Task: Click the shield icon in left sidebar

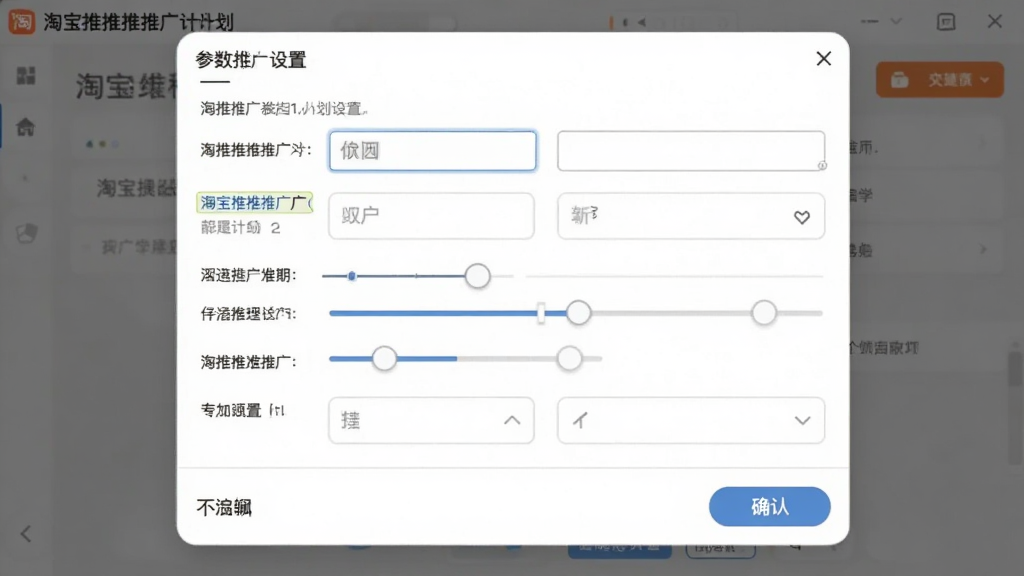Action: coord(26,233)
